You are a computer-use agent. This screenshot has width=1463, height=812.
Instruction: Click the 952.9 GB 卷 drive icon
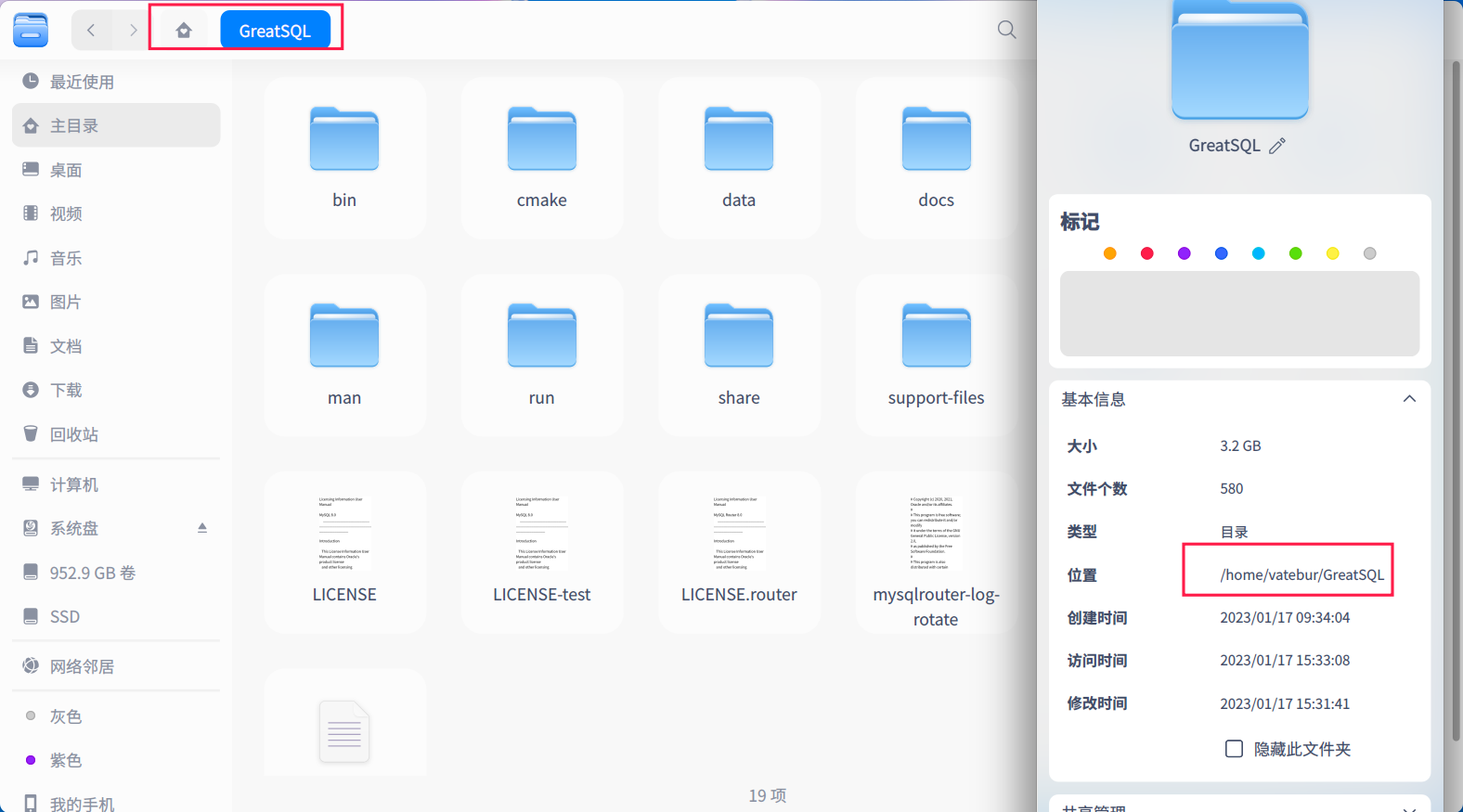coord(31,572)
